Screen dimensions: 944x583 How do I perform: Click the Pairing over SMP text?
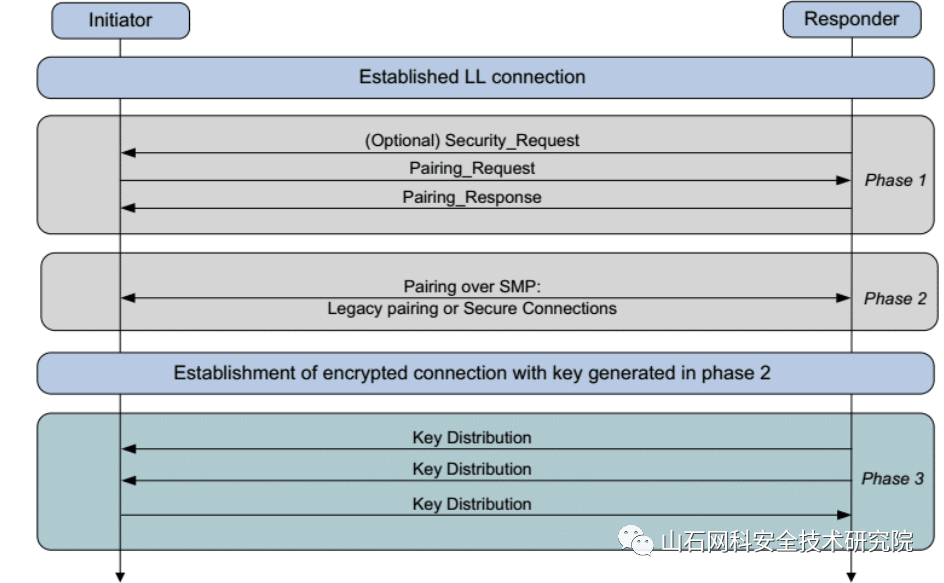coord(471,286)
